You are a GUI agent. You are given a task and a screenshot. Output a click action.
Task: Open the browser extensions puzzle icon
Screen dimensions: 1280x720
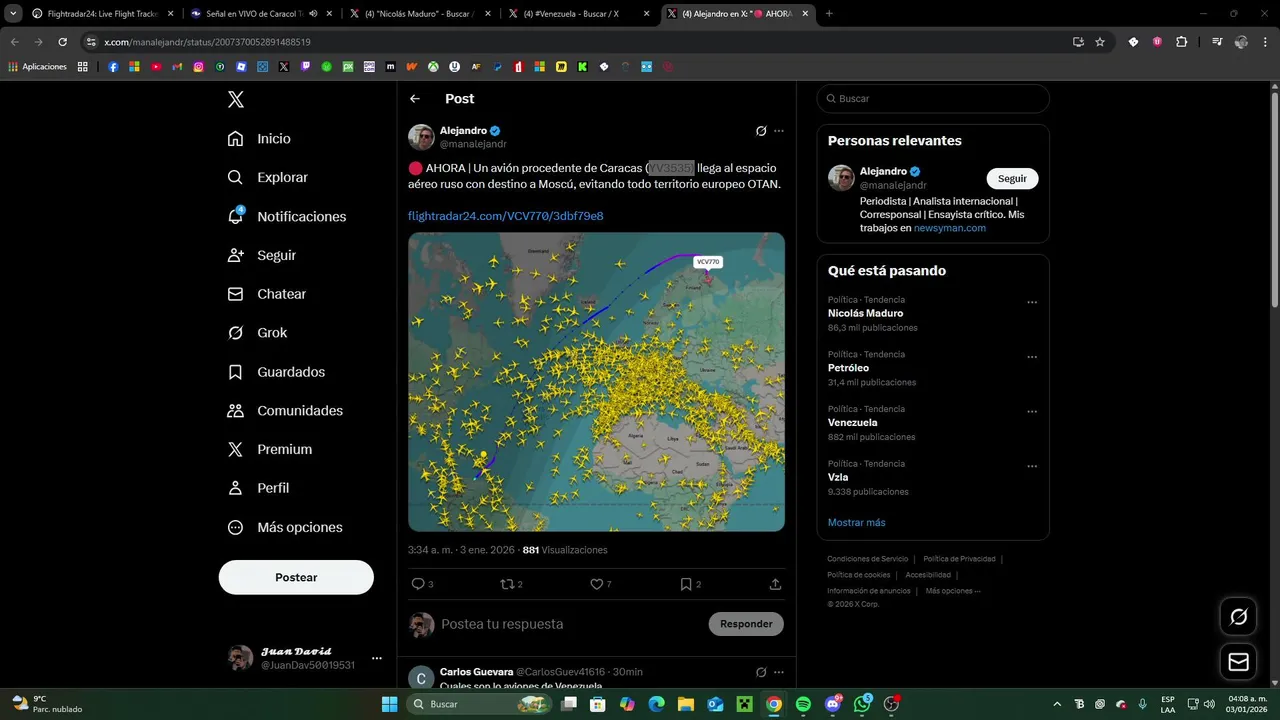(1181, 42)
